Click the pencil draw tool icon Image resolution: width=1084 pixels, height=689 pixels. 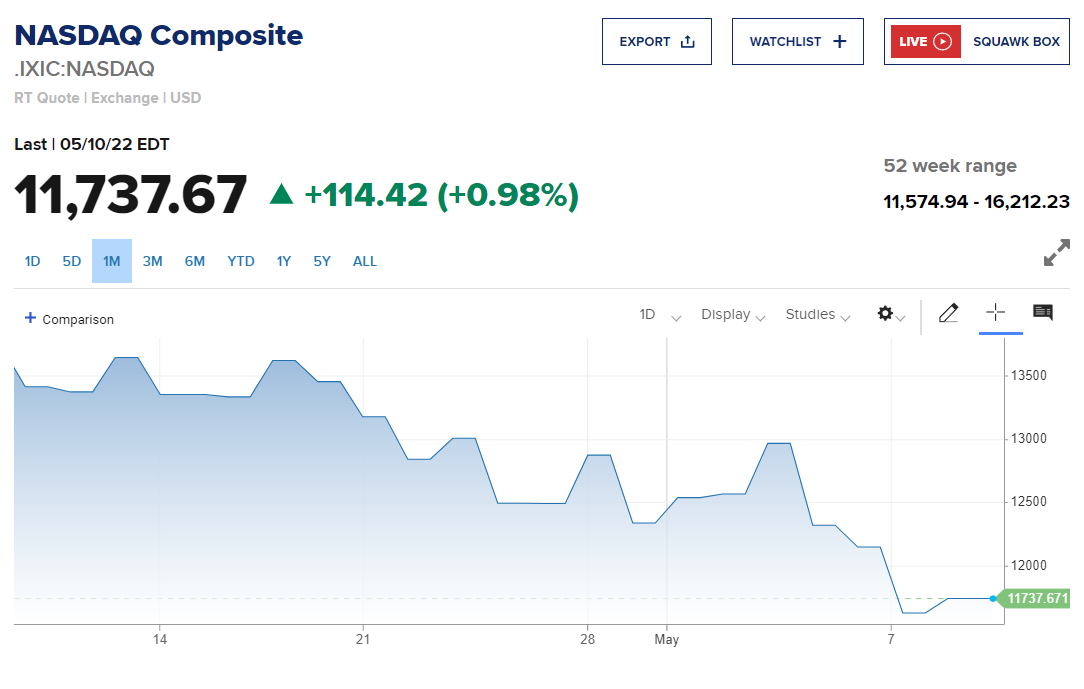click(x=948, y=314)
